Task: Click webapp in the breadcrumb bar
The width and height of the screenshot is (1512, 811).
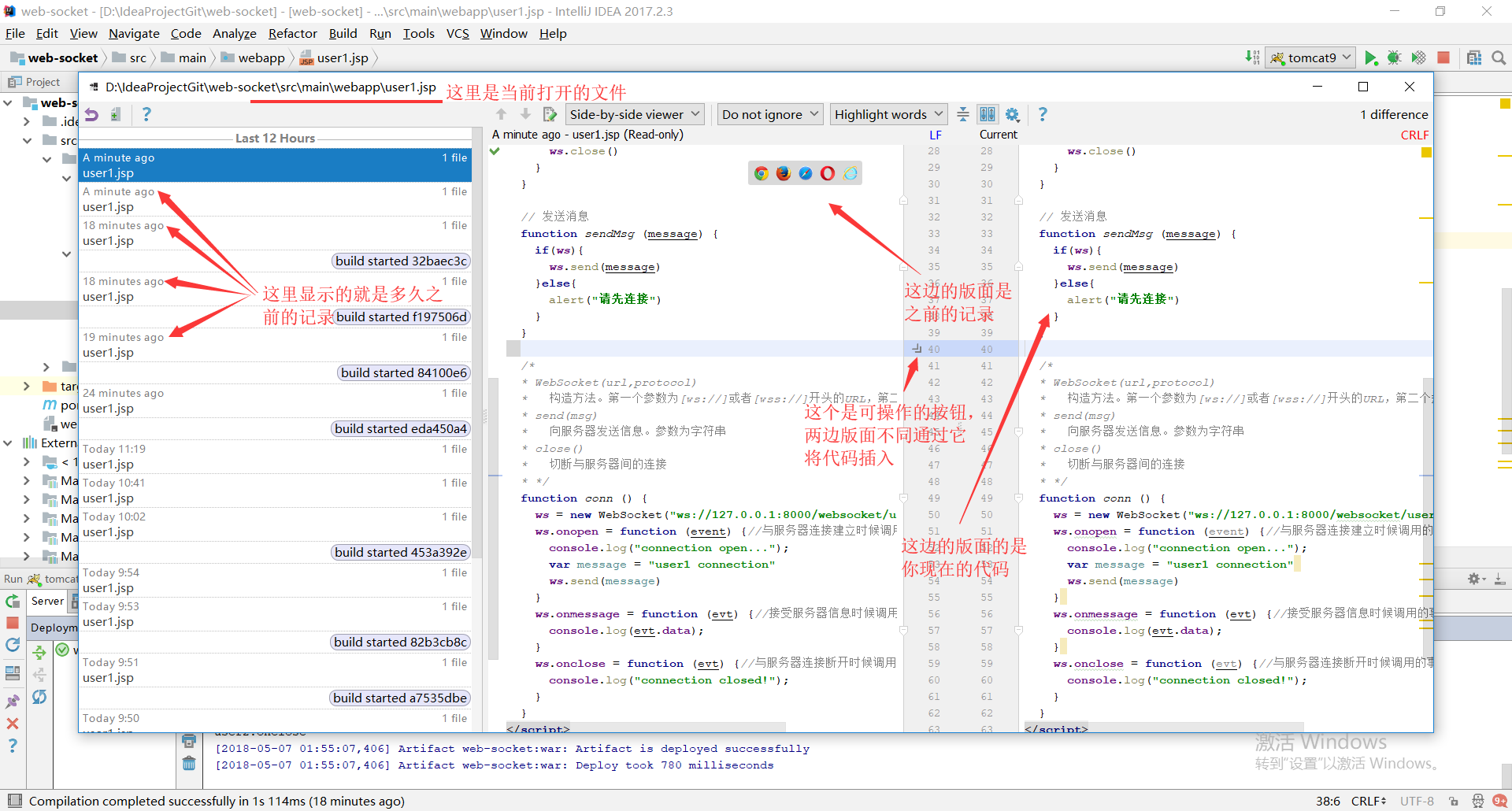Action: (x=254, y=57)
